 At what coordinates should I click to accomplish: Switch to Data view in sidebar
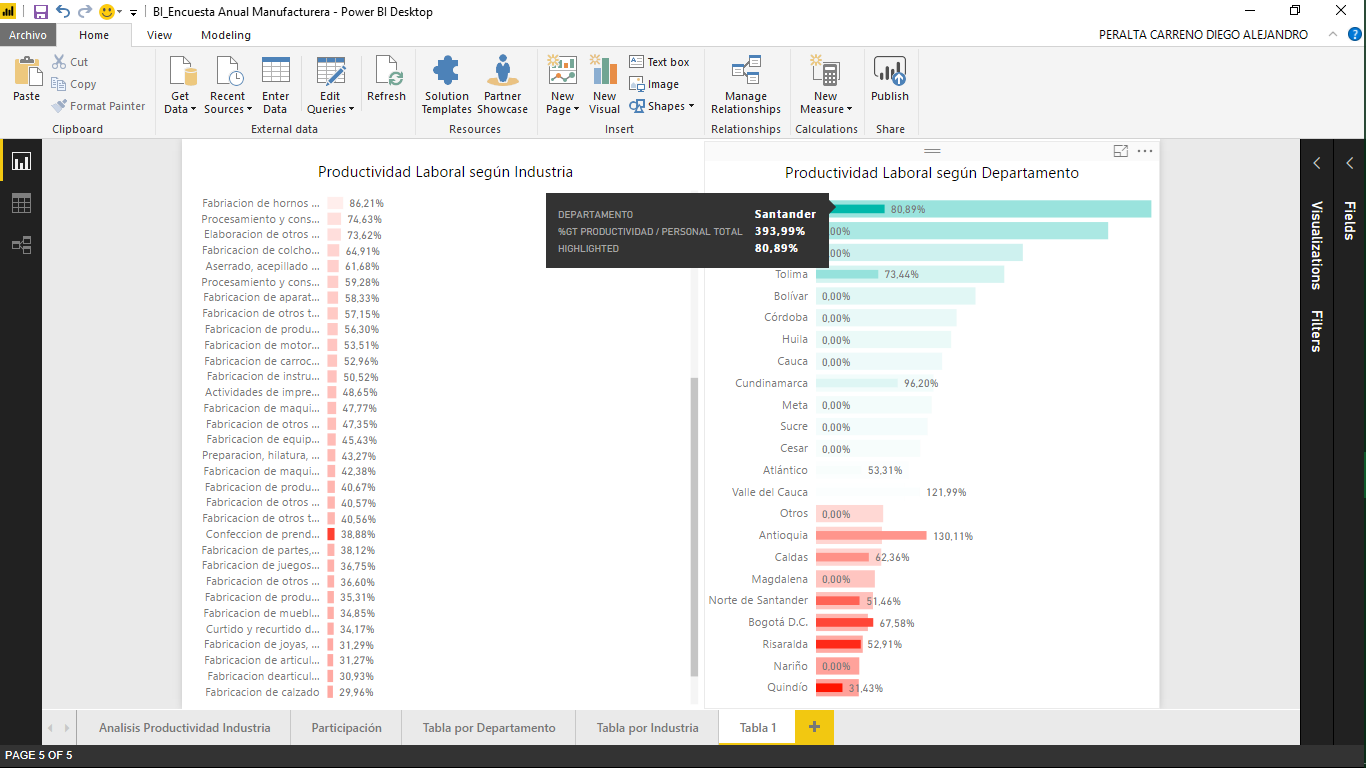[x=21, y=203]
